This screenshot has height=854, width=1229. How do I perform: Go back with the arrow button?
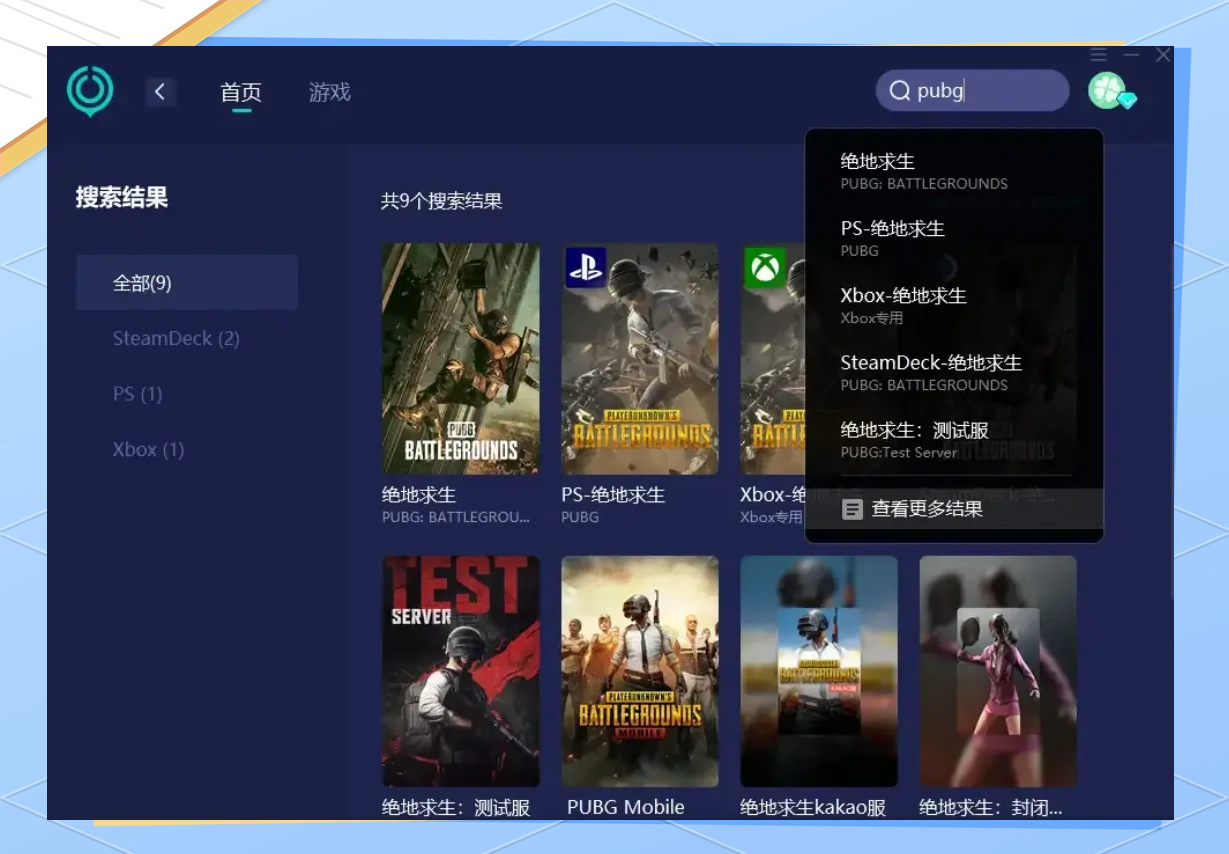coord(160,92)
